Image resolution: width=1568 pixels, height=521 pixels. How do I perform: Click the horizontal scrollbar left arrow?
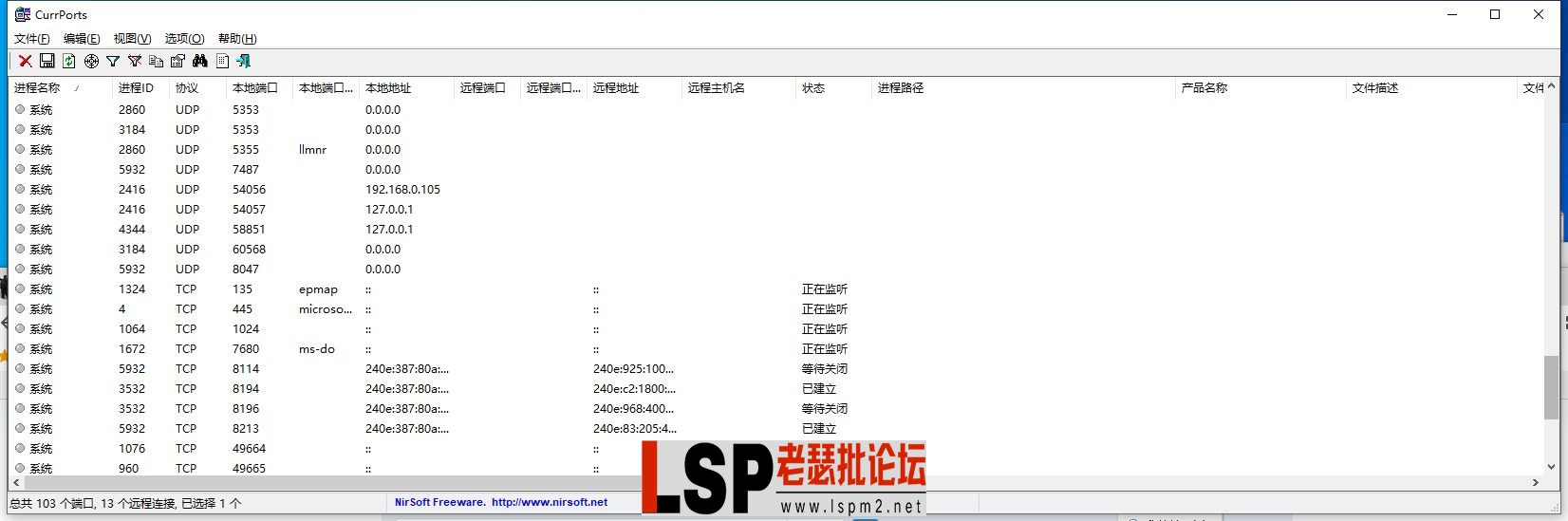(16, 482)
